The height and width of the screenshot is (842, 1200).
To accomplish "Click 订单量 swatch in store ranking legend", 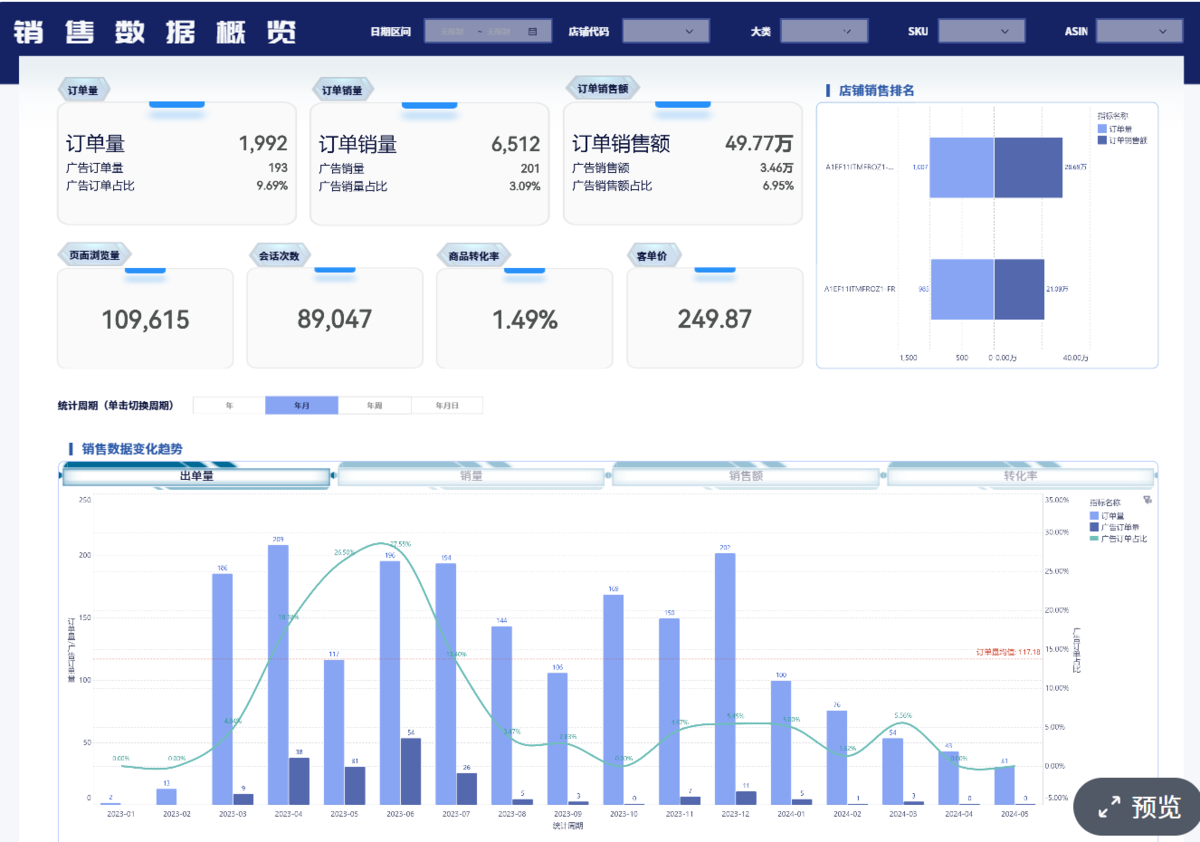I will pyautogui.click(x=1102, y=128).
